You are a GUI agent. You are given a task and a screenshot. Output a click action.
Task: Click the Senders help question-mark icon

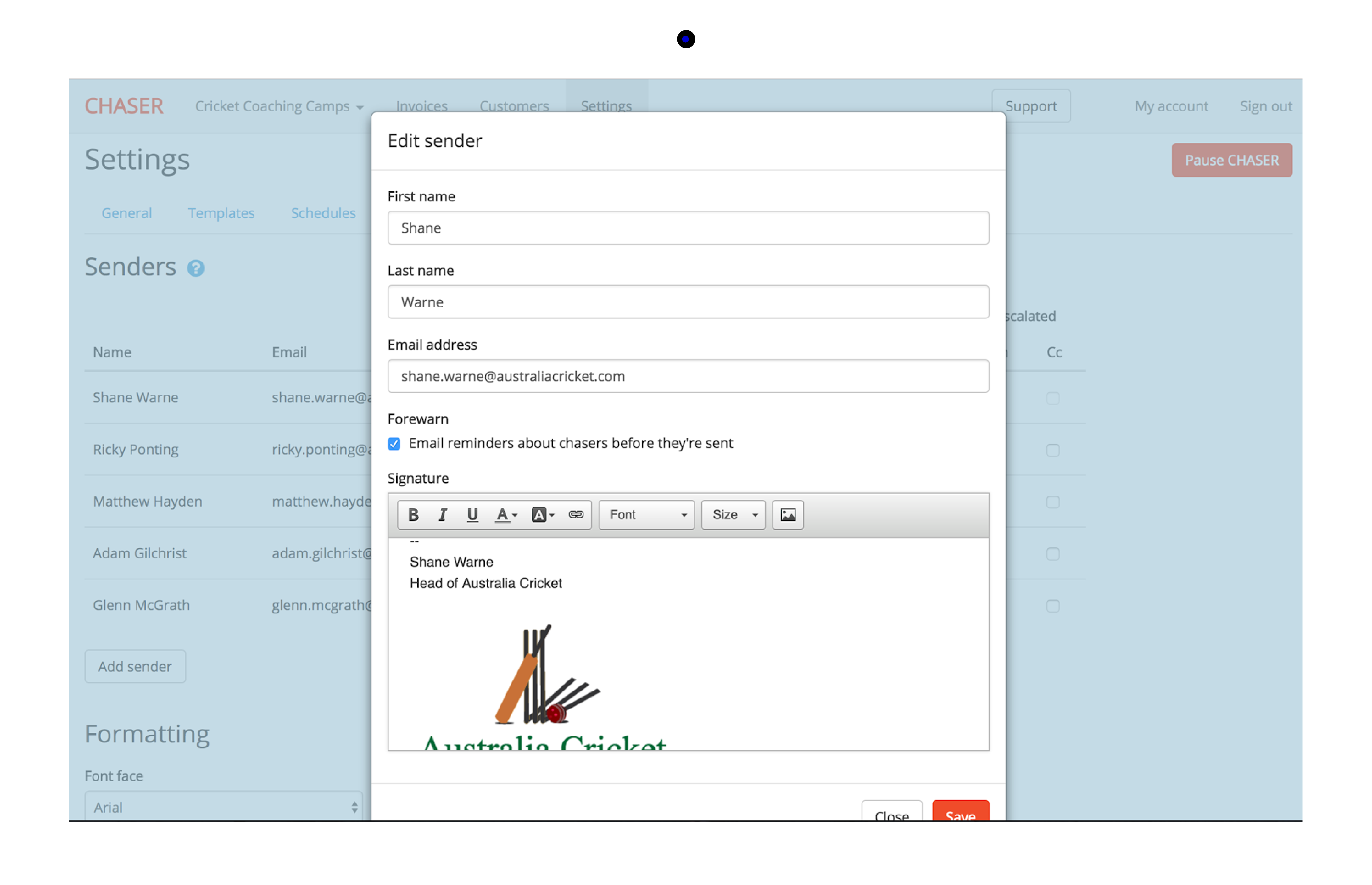(x=196, y=268)
